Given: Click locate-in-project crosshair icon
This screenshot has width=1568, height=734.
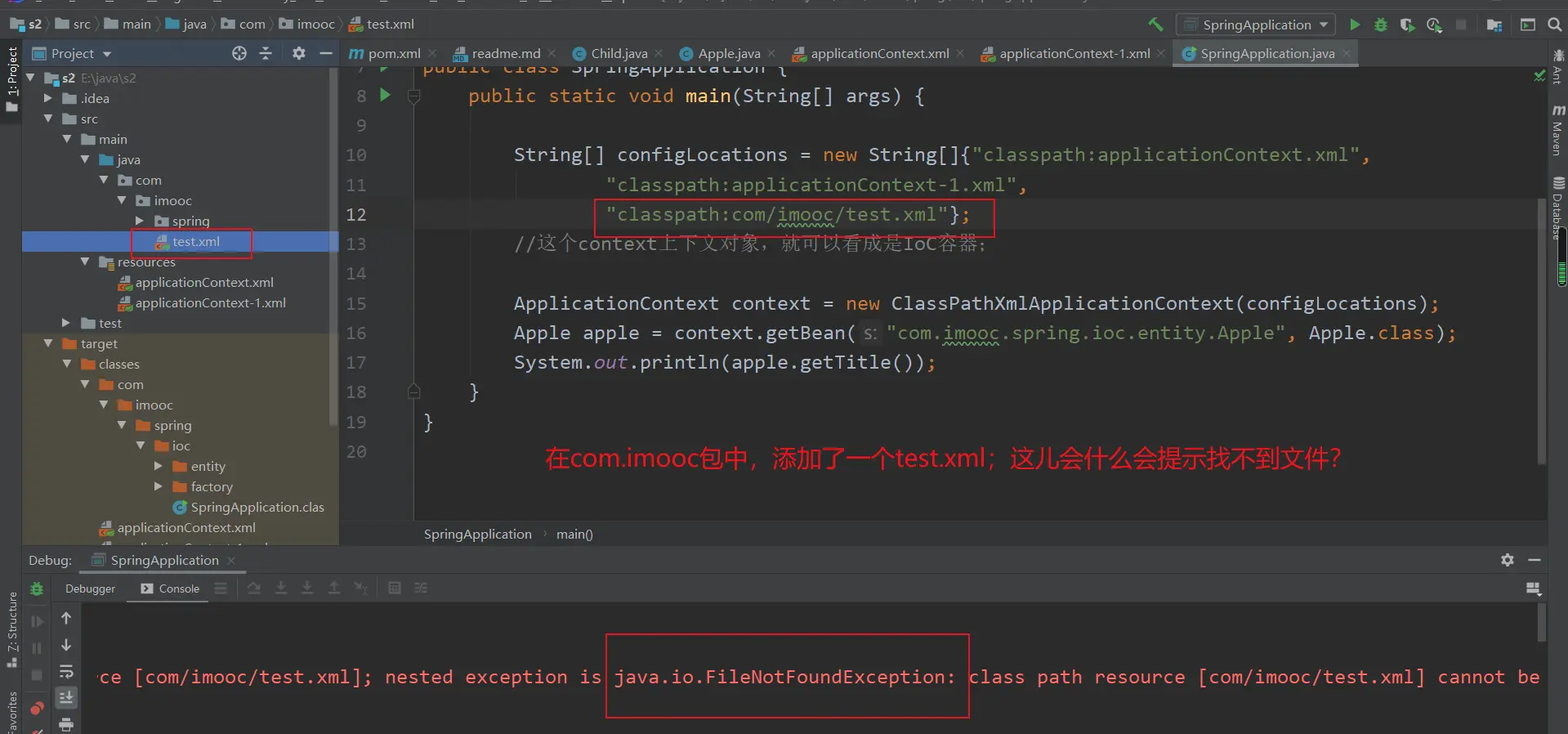Looking at the screenshot, I should coord(239,53).
